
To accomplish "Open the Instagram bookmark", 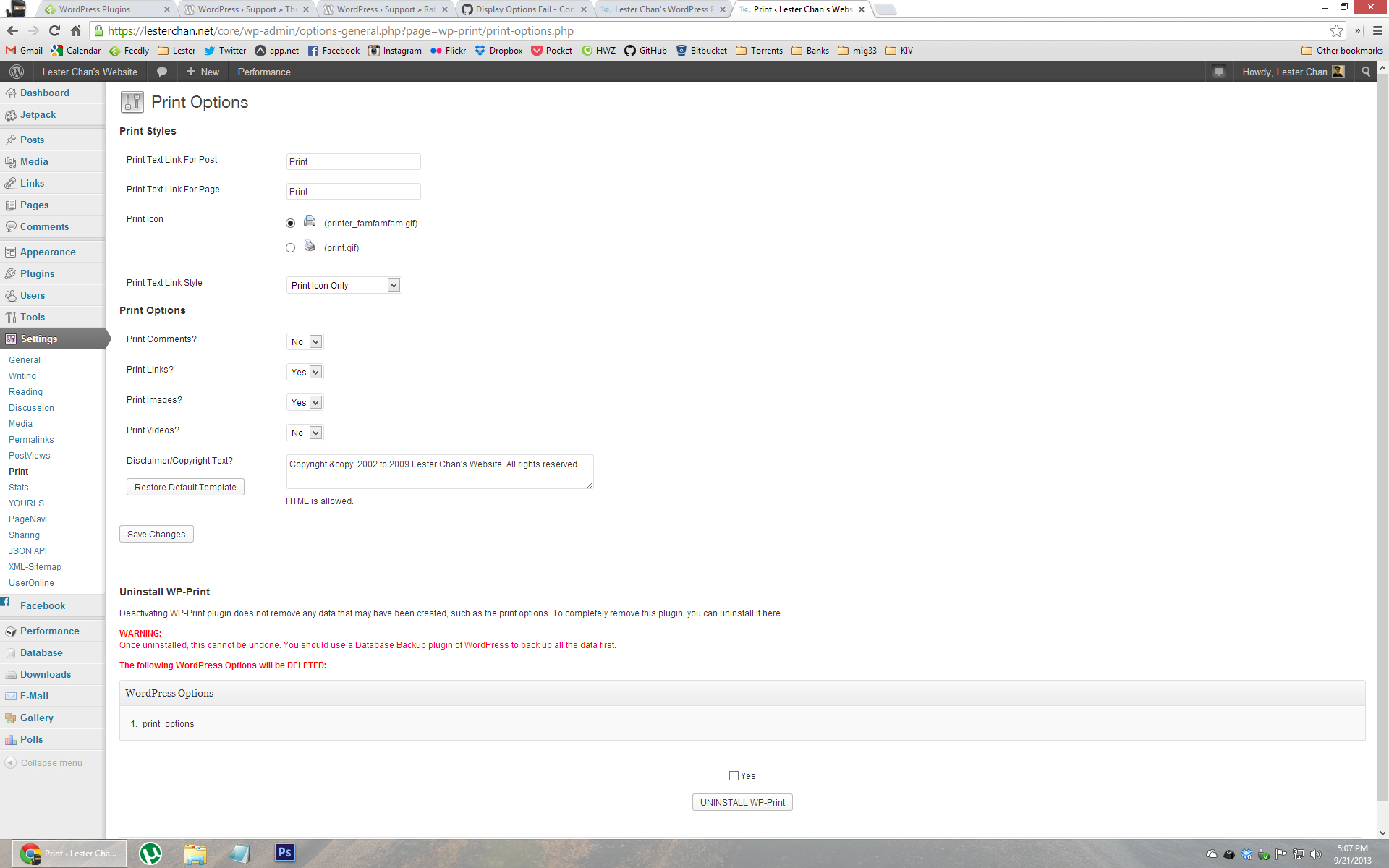I will tap(394, 51).
